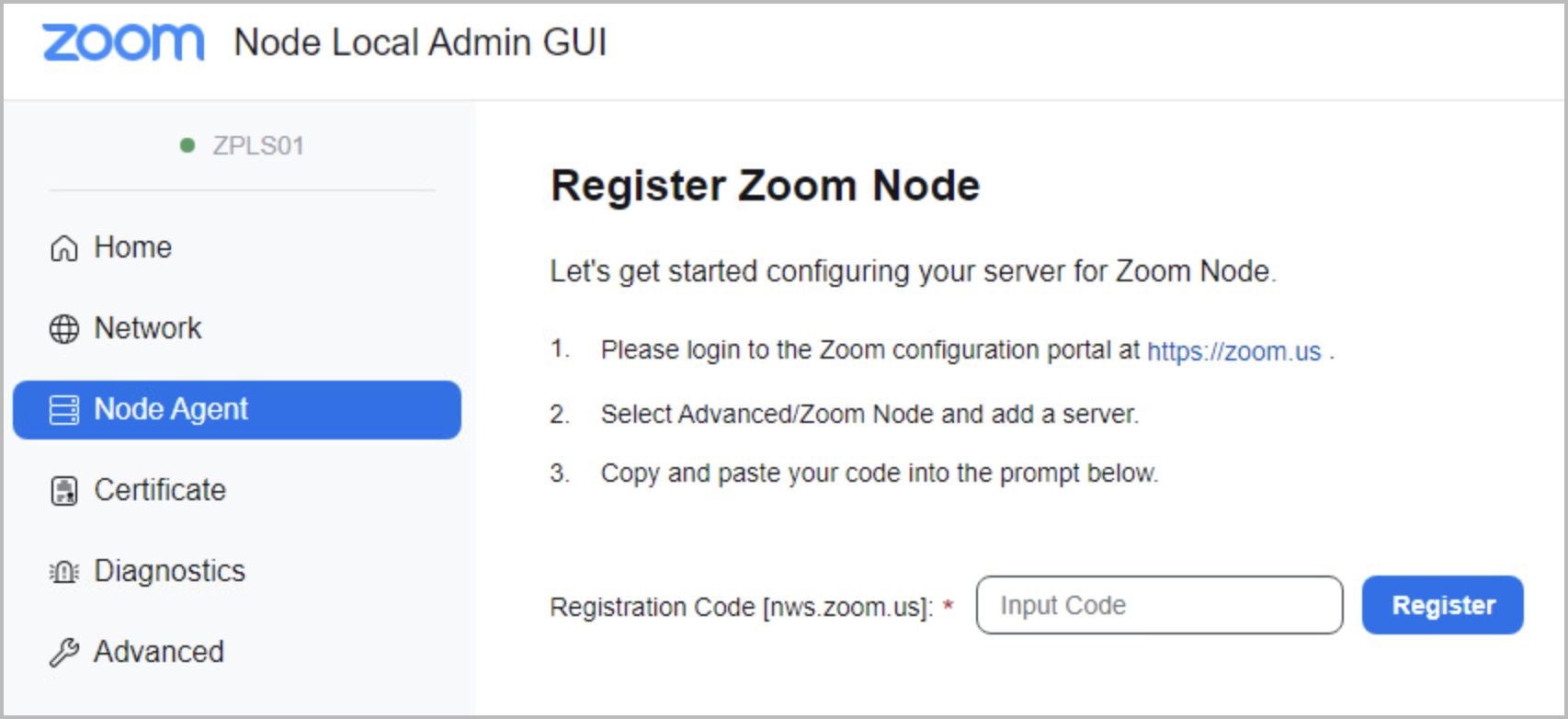Viewport: 1568px width, 719px height.
Task: Focus the Input Code text field
Action: click(1159, 605)
